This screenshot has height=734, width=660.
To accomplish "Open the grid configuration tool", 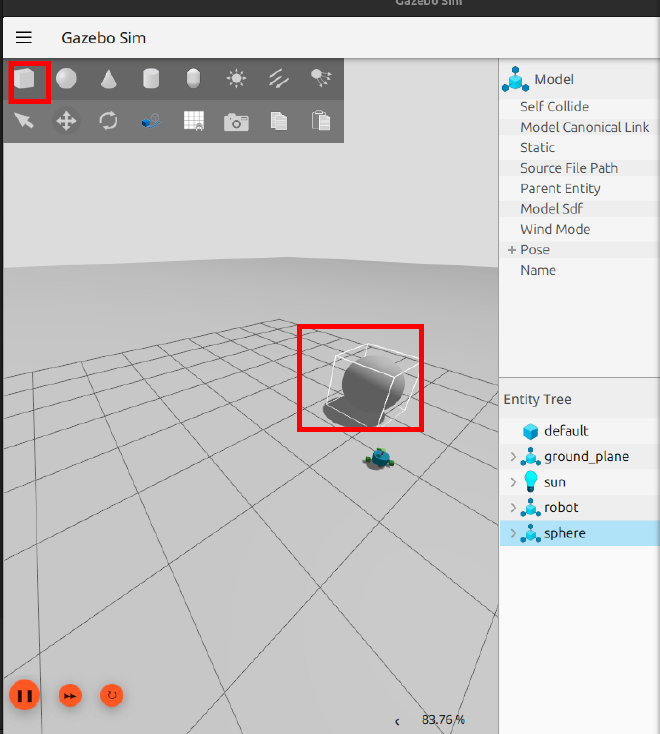I will pyautogui.click(x=194, y=121).
